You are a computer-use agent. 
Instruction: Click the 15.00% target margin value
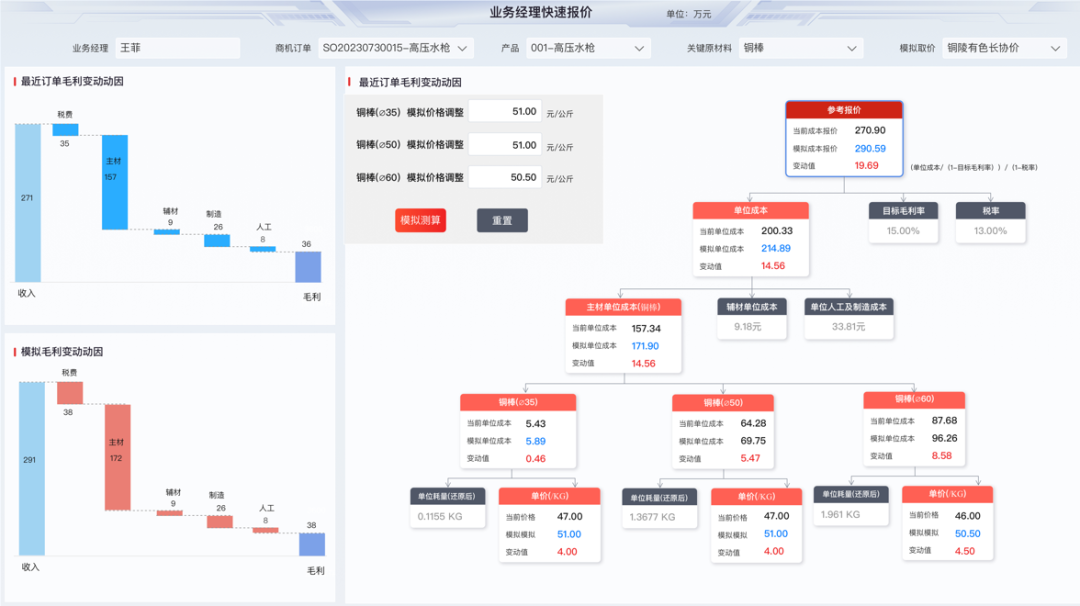click(903, 231)
